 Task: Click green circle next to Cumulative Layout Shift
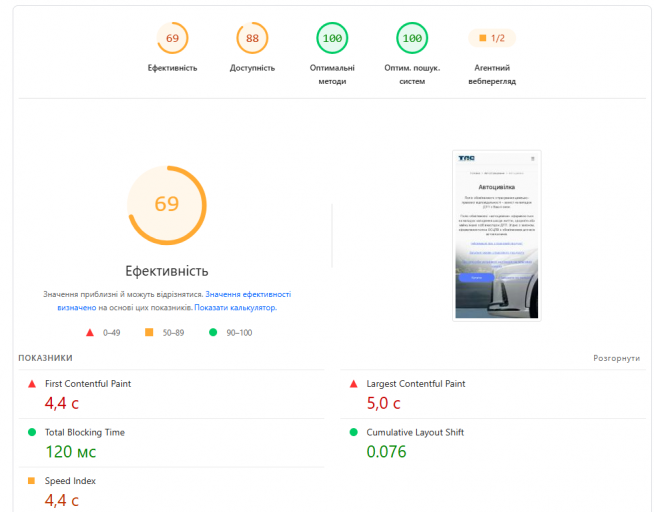point(354,432)
